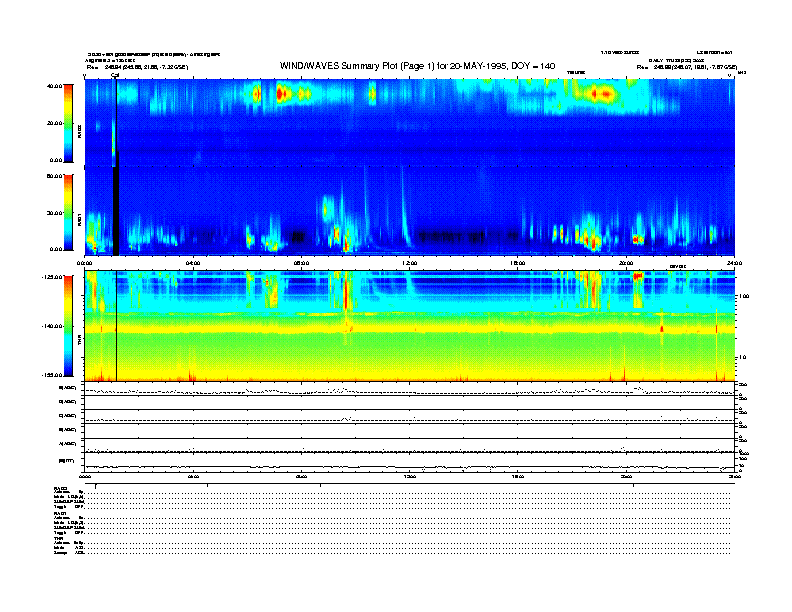Click the "10" frequency tick right of TNR
The image size is (792, 612).
click(x=742, y=358)
